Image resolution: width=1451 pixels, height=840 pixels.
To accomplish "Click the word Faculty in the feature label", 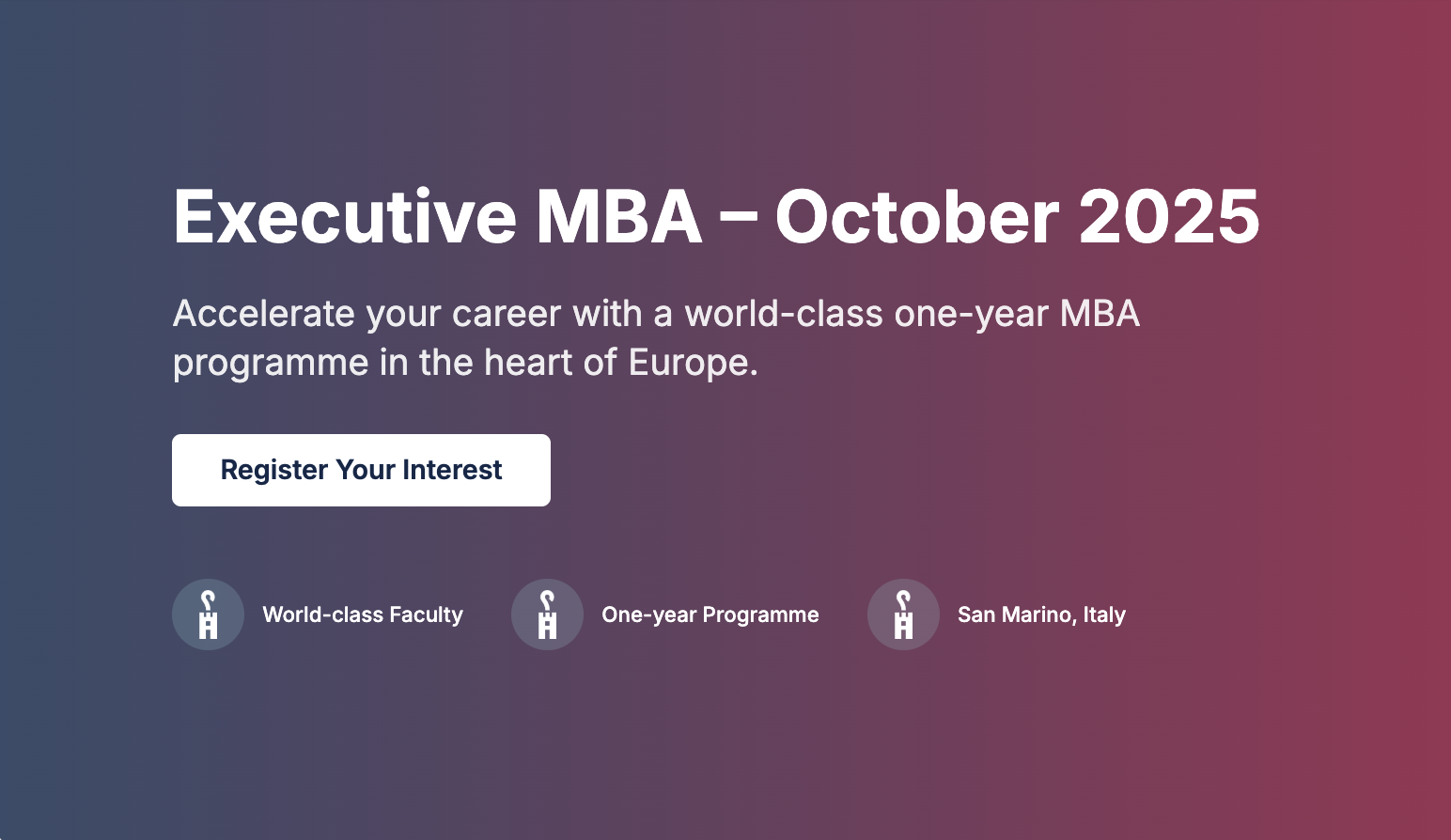I will (426, 614).
